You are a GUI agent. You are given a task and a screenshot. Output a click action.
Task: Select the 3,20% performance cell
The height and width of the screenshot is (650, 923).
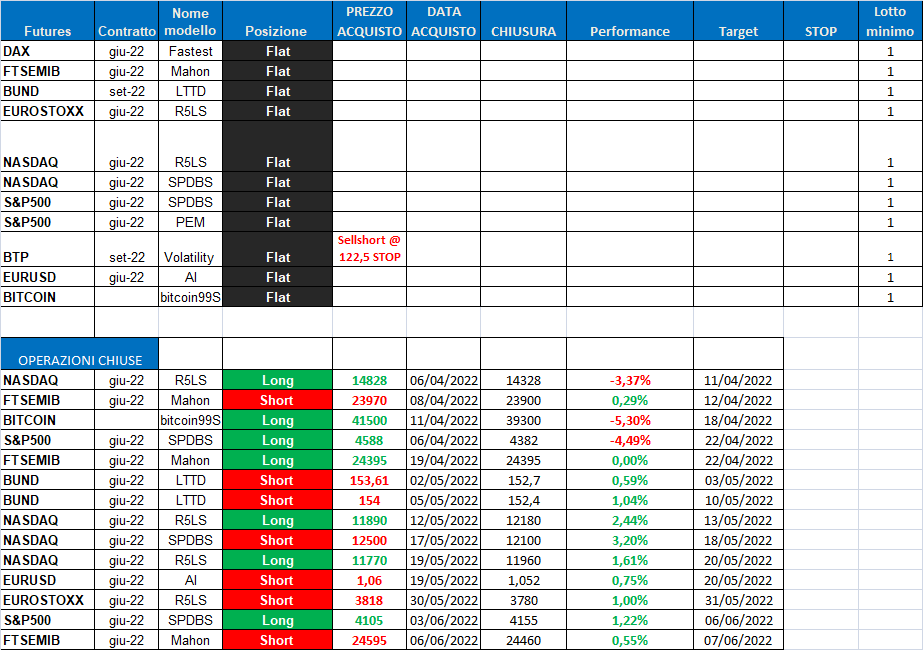(x=630, y=540)
